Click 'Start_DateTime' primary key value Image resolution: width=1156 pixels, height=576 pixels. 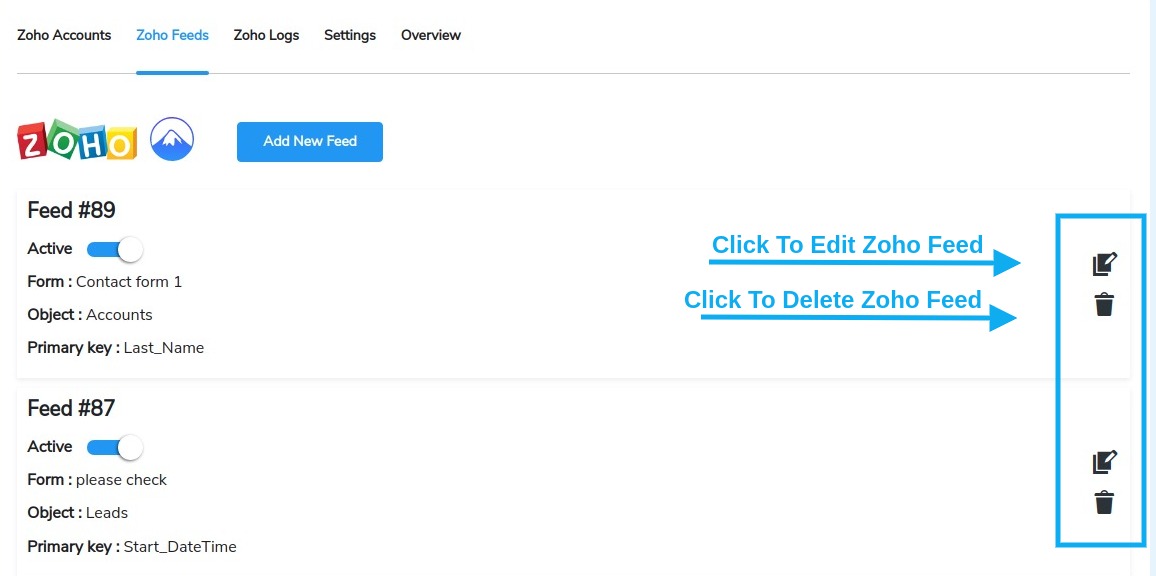(x=180, y=547)
